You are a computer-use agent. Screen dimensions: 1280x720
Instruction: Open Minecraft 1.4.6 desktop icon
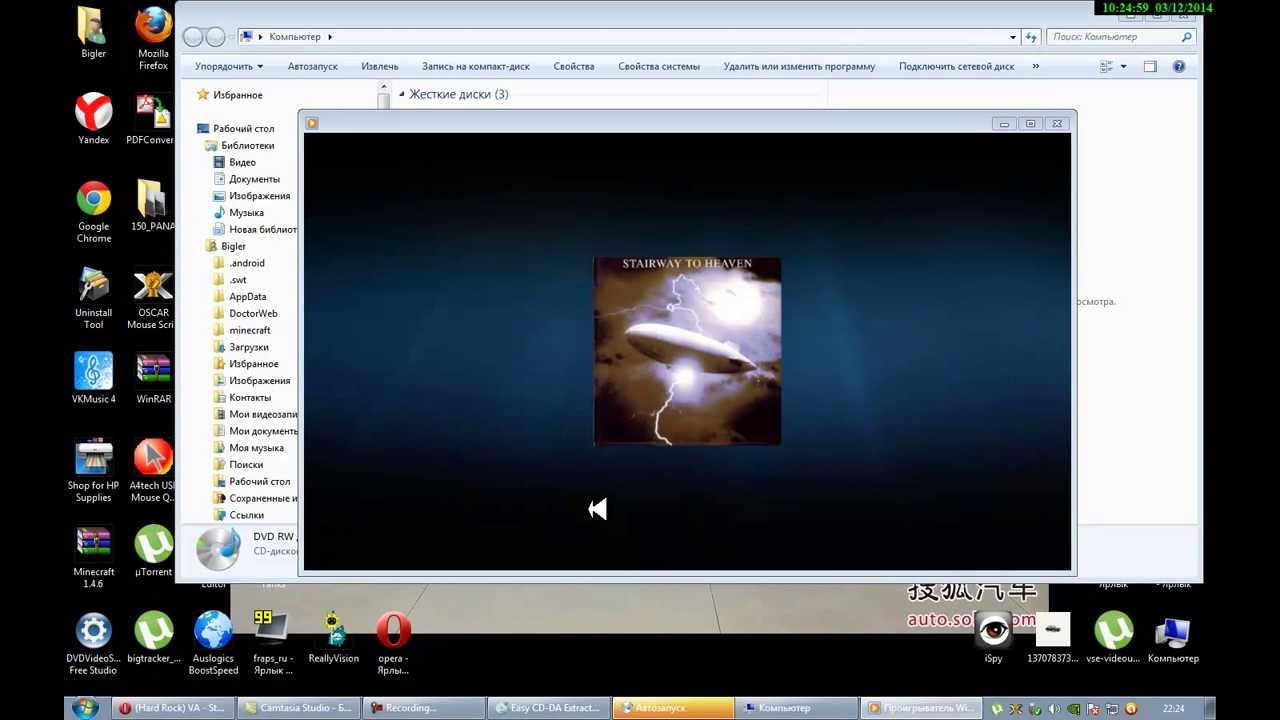94,557
